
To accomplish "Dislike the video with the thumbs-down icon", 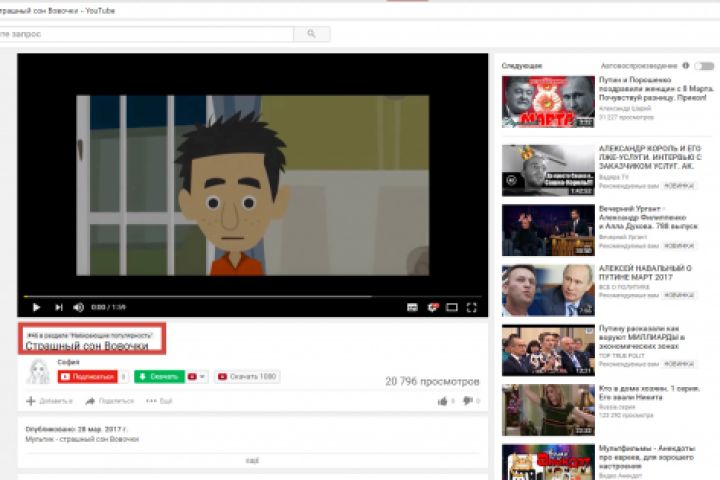I will coord(468,401).
